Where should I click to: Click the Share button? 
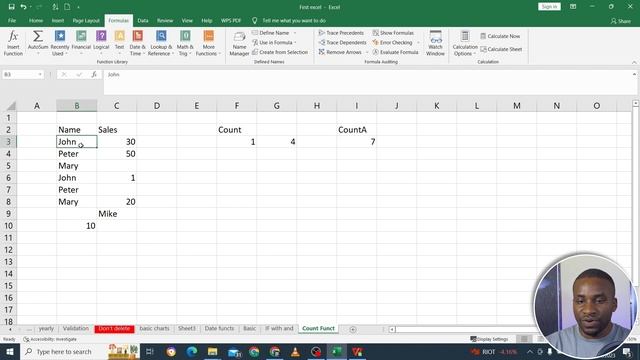click(620, 21)
